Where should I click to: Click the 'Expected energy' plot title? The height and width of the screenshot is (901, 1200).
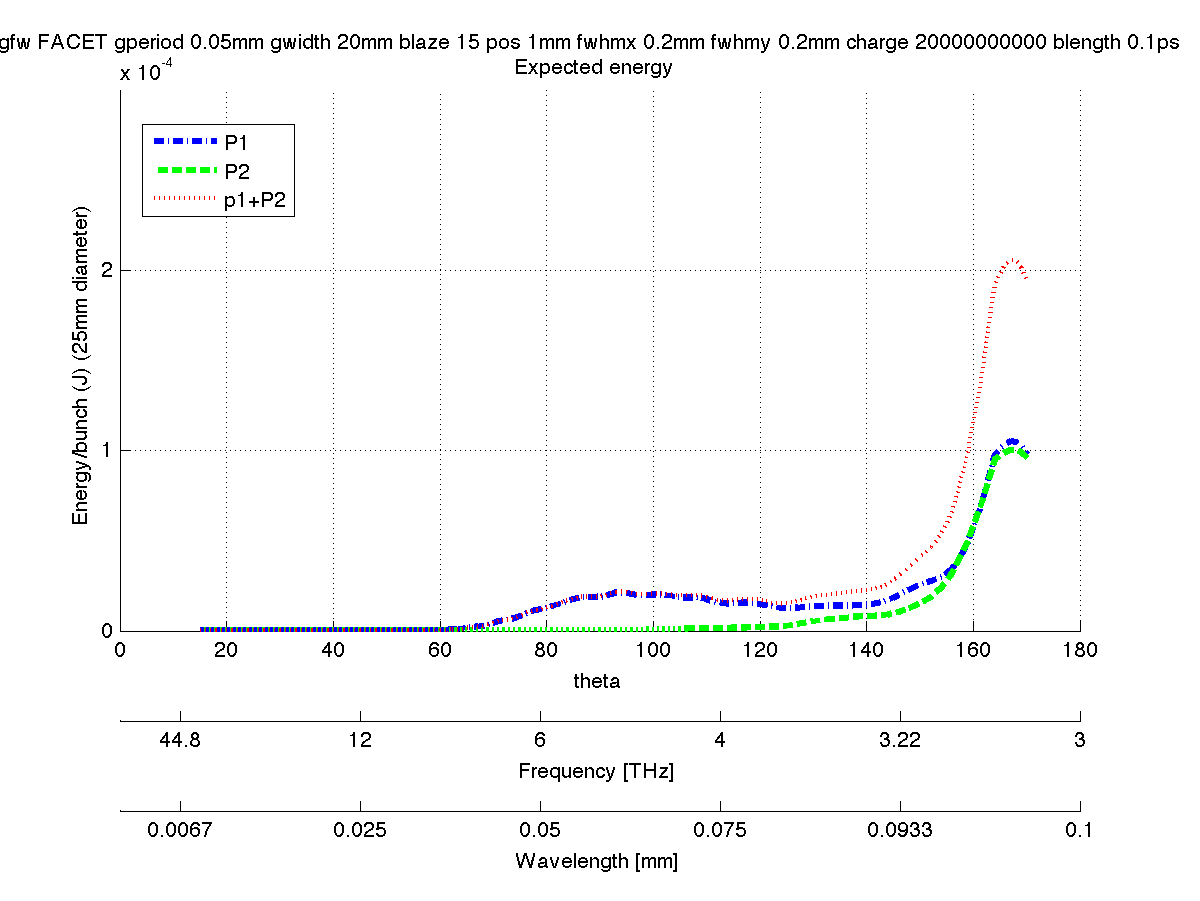tap(592, 69)
